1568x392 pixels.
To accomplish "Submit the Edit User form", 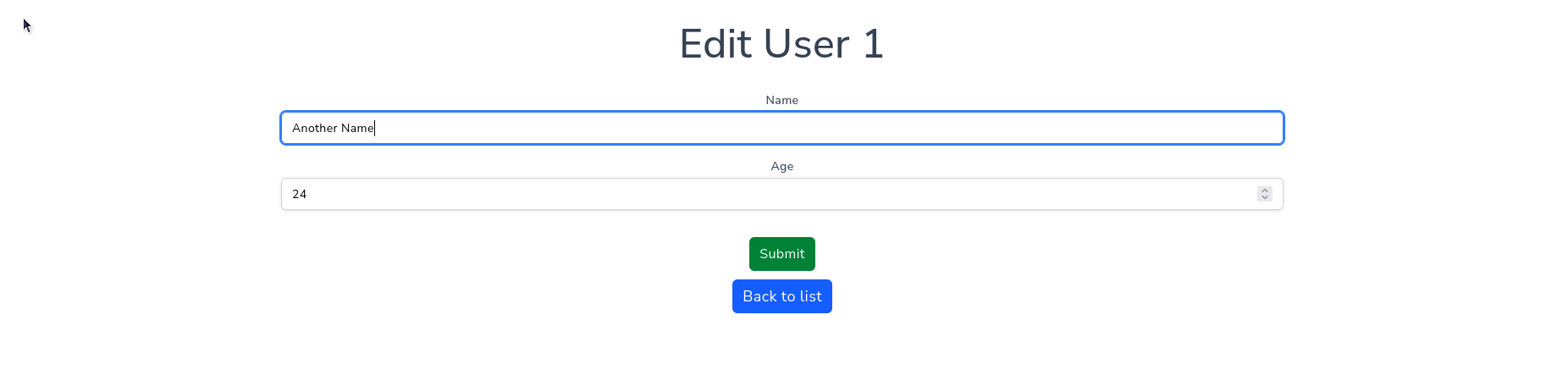I will coord(781,254).
